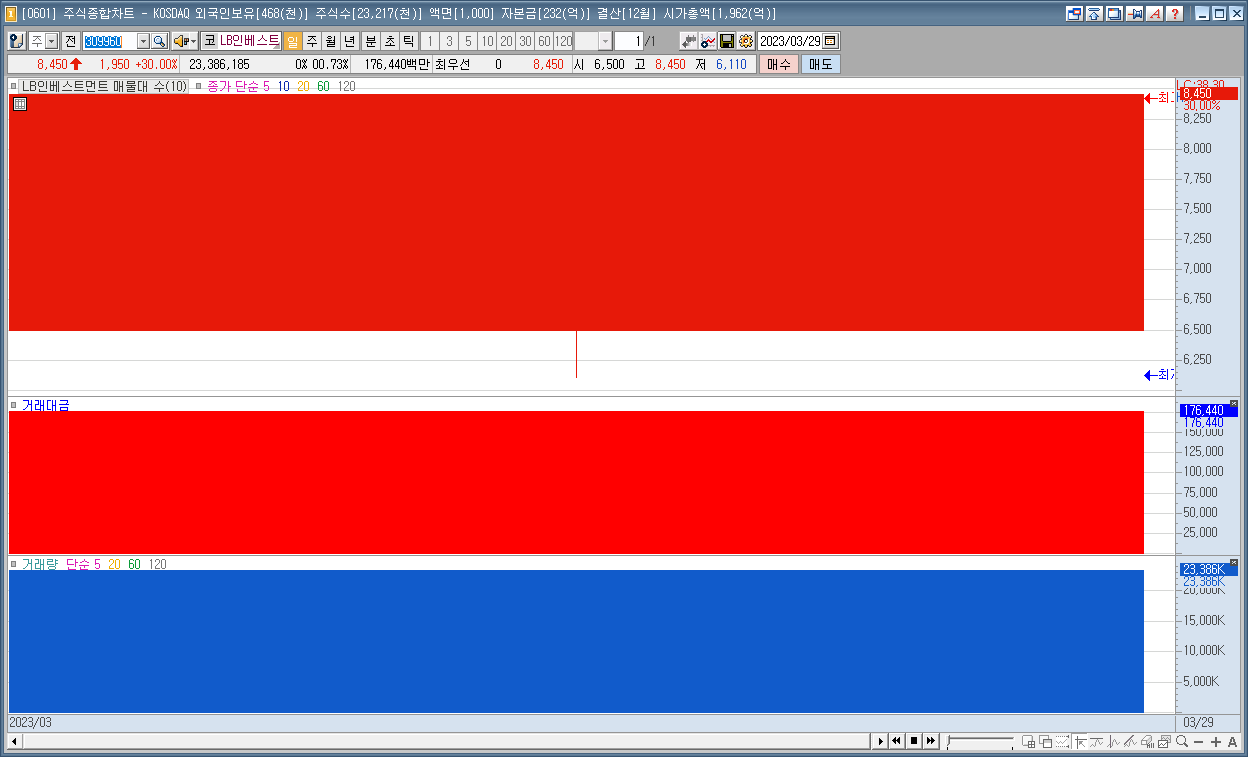Screen dimensions: 1248x757
Task: Click the play button in the bottom bar
Action: (881, 741)
